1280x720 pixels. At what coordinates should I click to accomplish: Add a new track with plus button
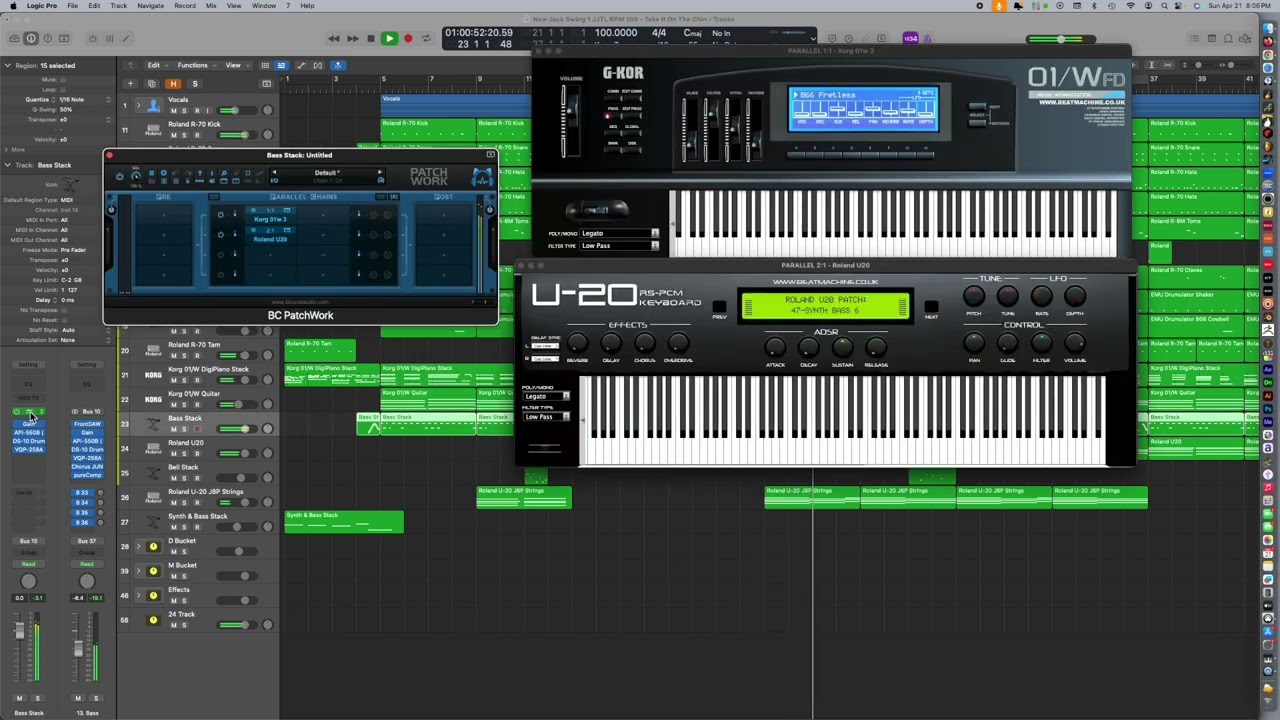pyautogui.click(x=130, y=84)
